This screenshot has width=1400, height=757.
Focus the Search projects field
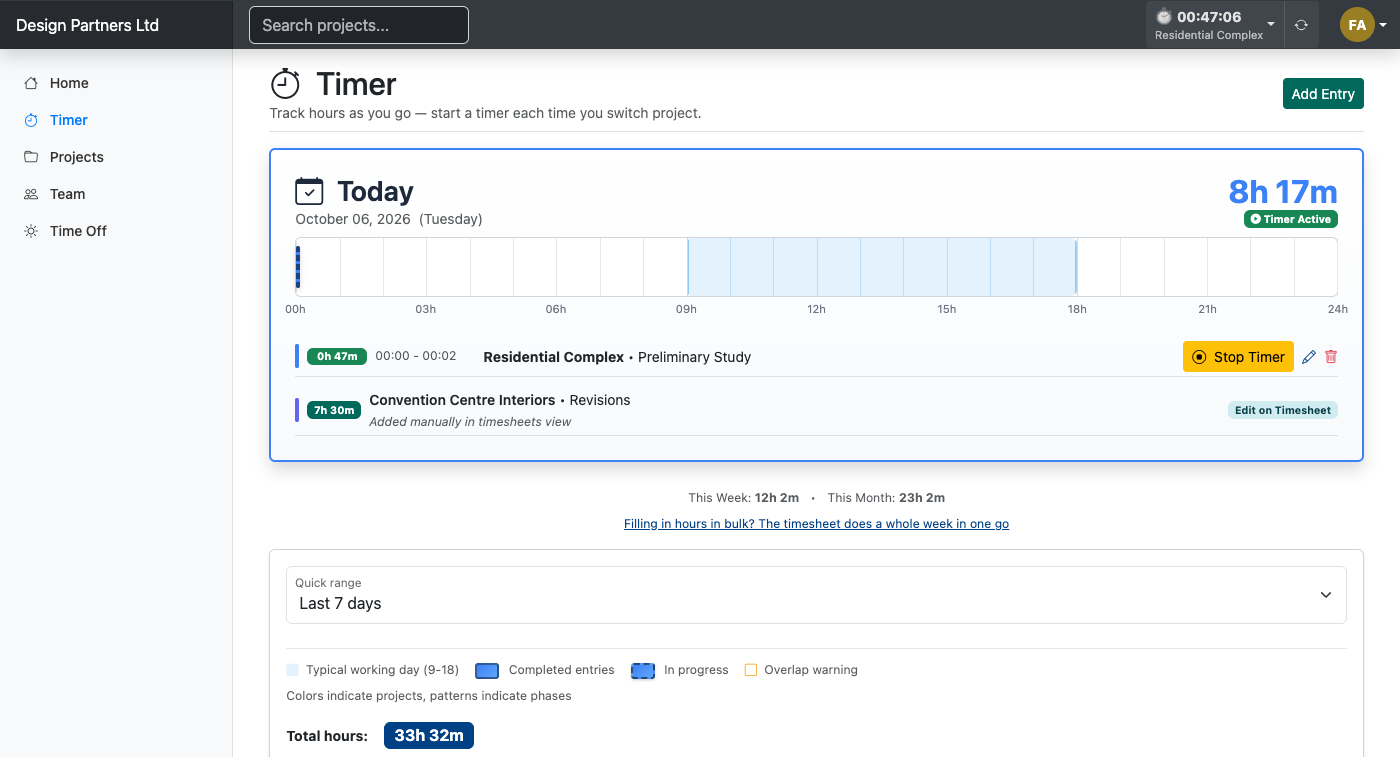(x=359, y=25)
